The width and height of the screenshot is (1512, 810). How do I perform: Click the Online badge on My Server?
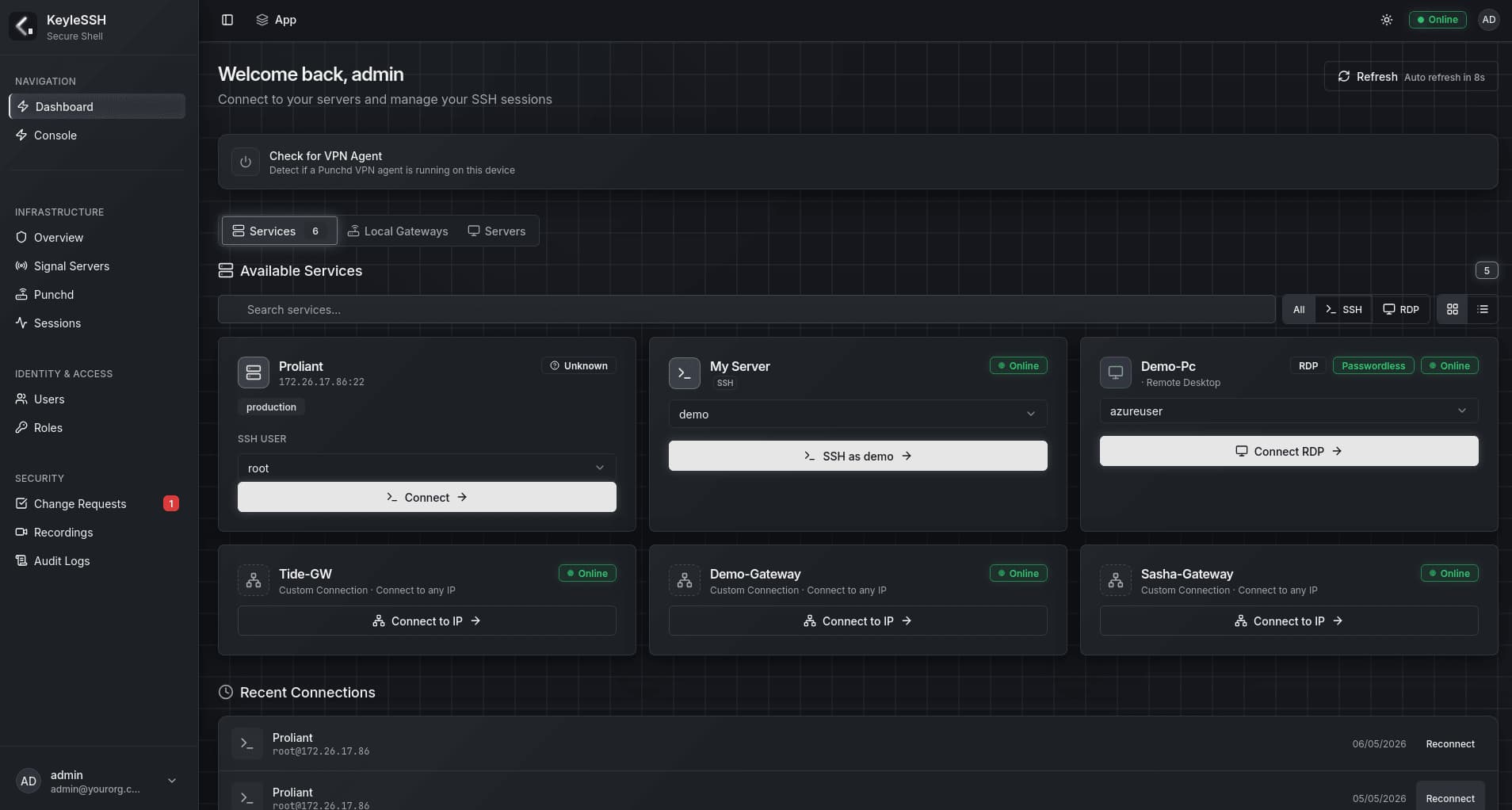pyautogui.click(x=1018, y=365)
